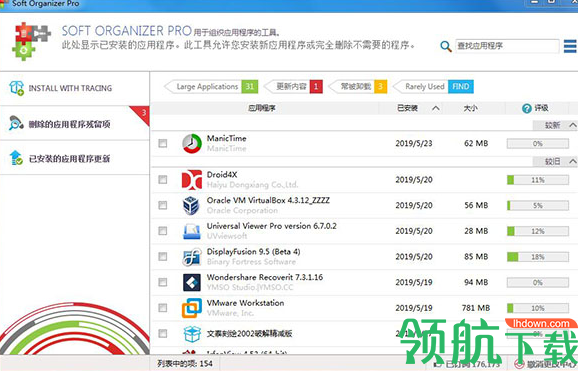Screen dimensions: 578x371
Task: Select the VMware Workstation checkbox
Action: click(163, 308)
